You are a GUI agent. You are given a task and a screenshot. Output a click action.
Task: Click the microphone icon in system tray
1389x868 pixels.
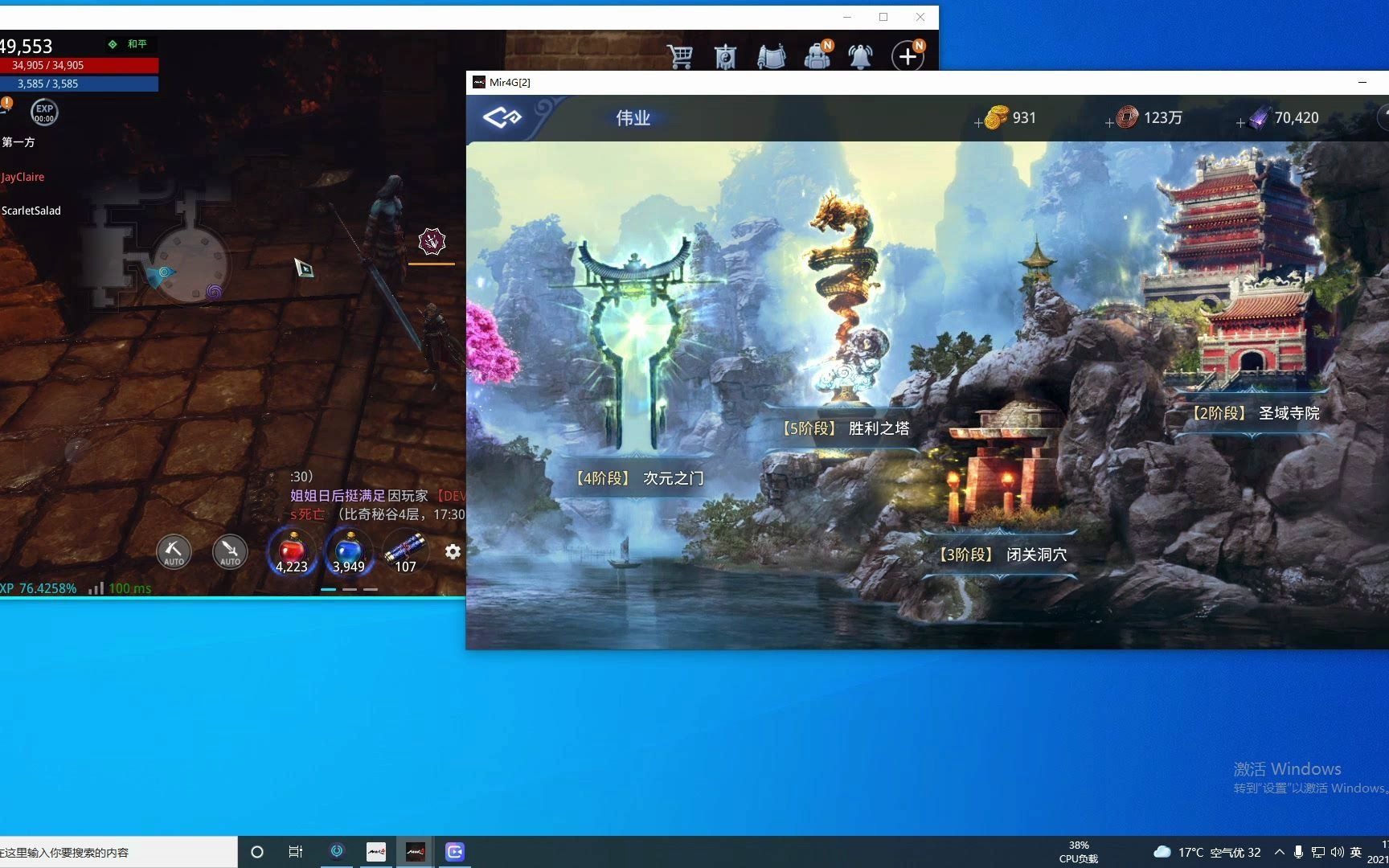click(1298, 852)
